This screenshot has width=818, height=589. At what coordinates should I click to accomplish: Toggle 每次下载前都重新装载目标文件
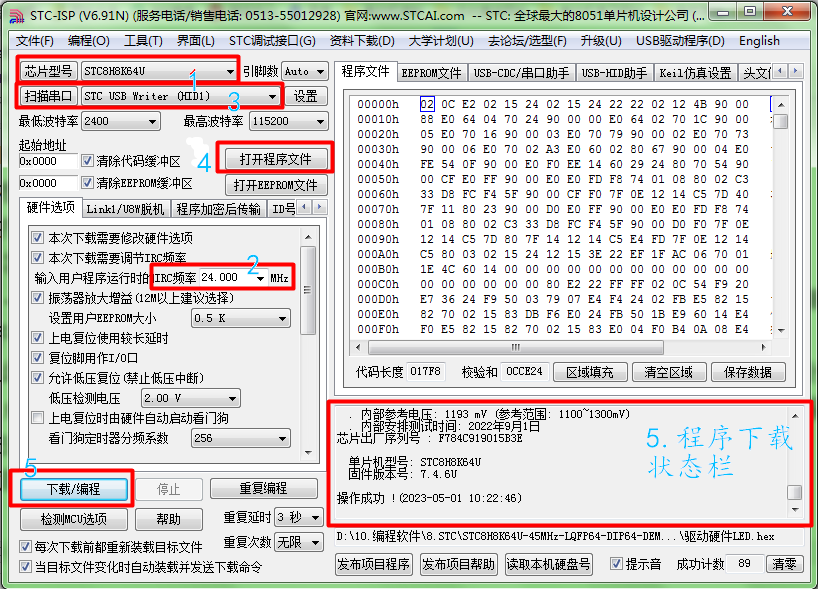(25, 547)
